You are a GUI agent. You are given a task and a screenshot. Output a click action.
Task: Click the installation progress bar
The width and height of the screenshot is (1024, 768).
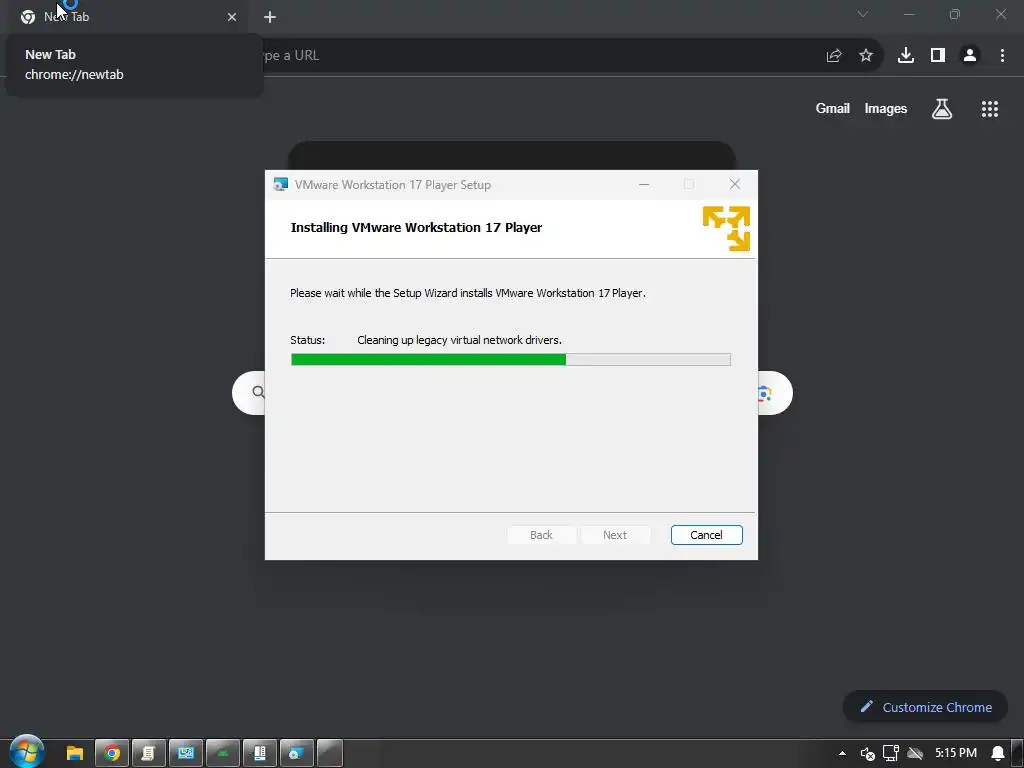point(511,359)
